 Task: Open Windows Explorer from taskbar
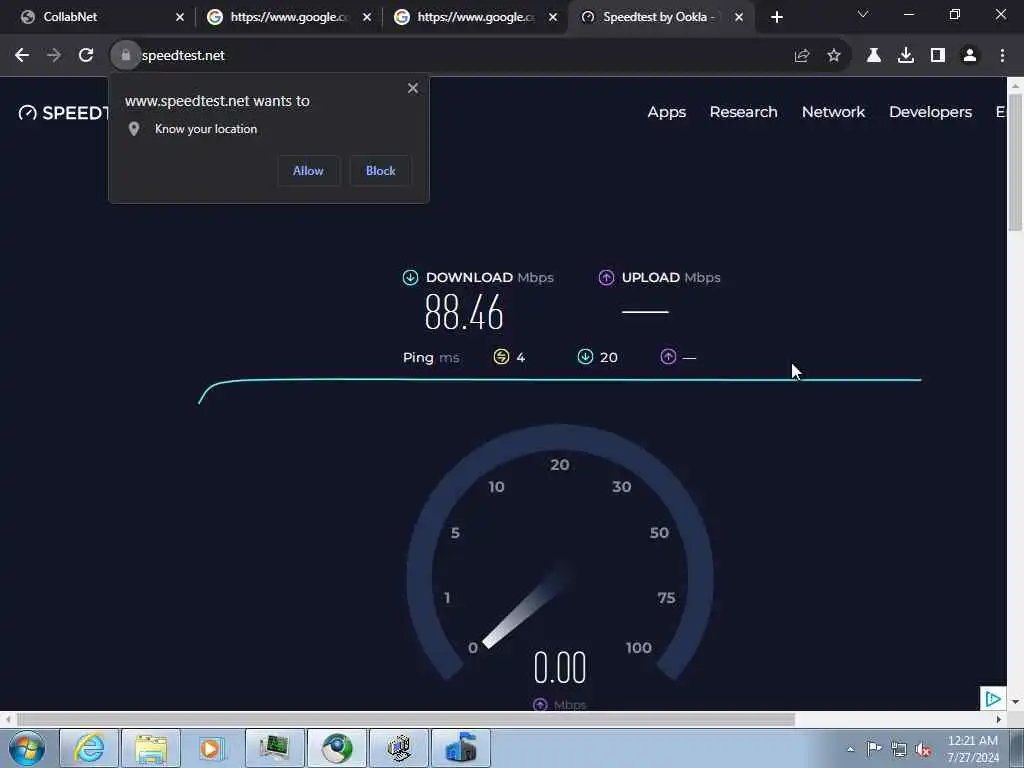[151, 748]
